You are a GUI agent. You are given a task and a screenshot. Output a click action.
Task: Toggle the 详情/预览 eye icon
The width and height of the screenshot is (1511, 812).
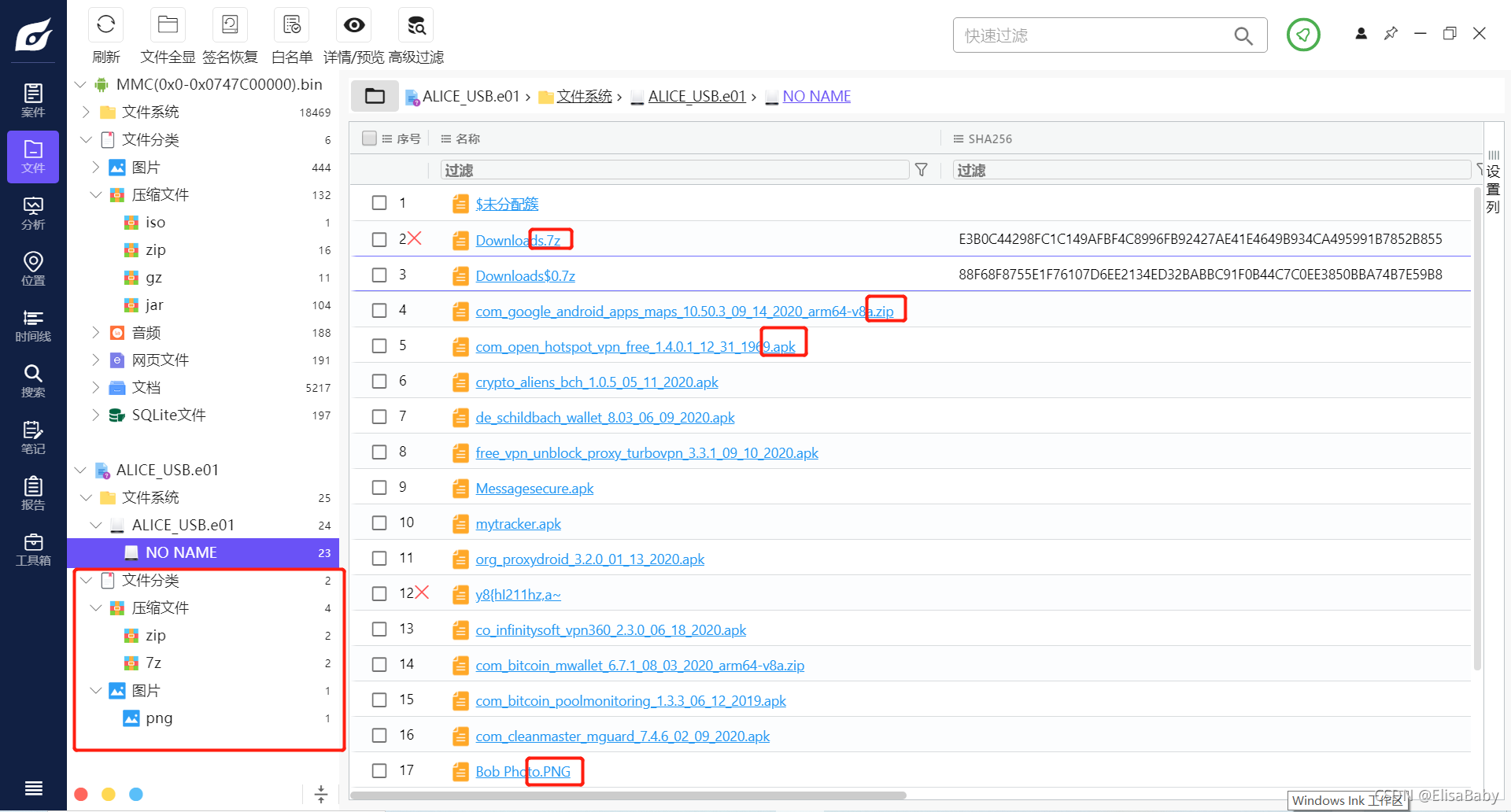point(354,25)
